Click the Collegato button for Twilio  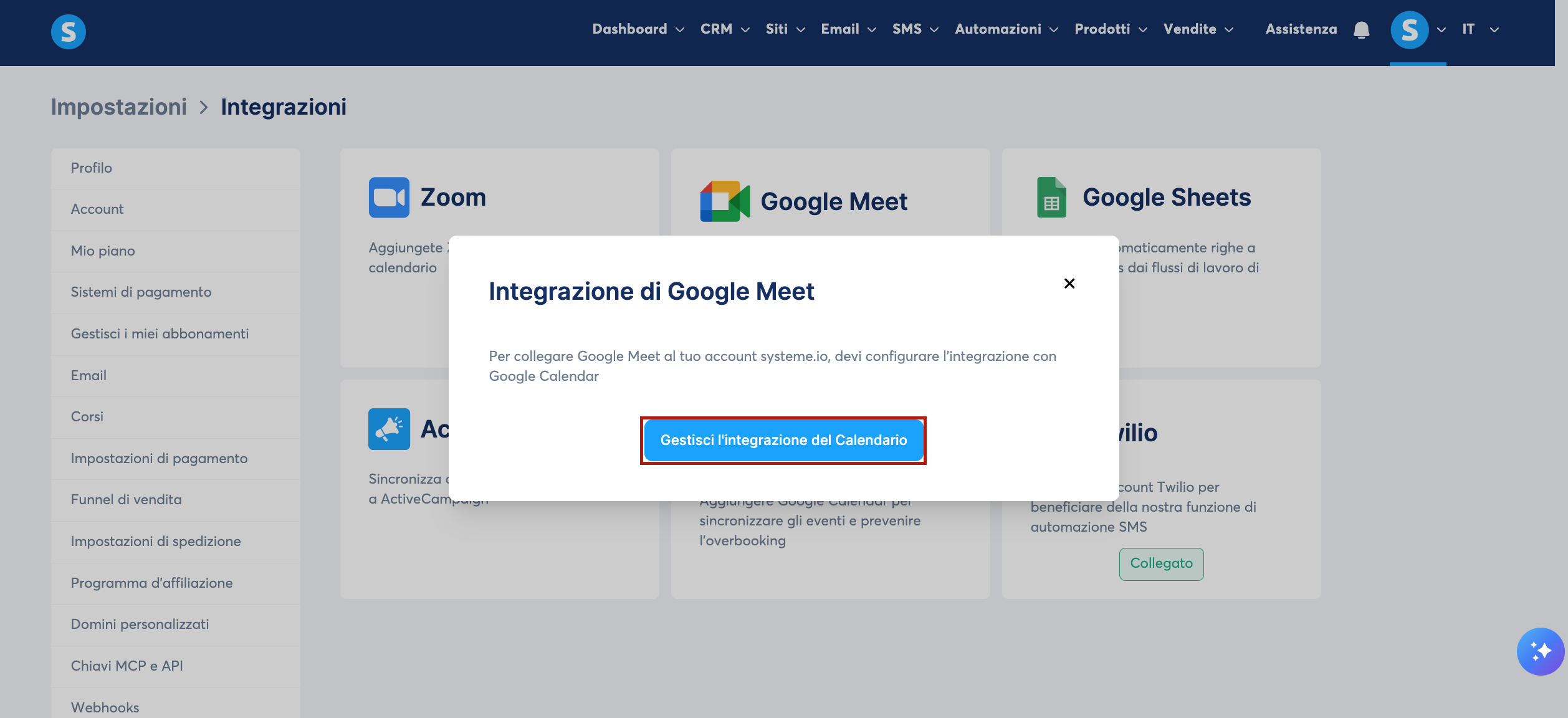click(1161, 564)
